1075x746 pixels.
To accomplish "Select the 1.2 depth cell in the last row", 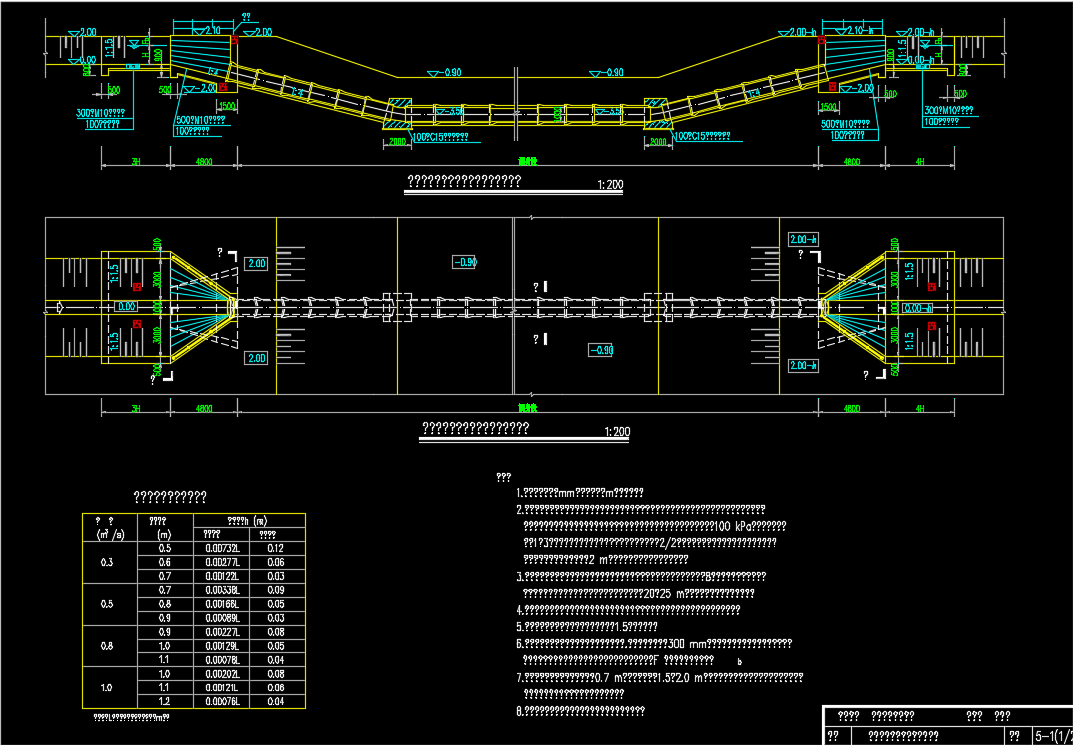I will click(165, 702).
